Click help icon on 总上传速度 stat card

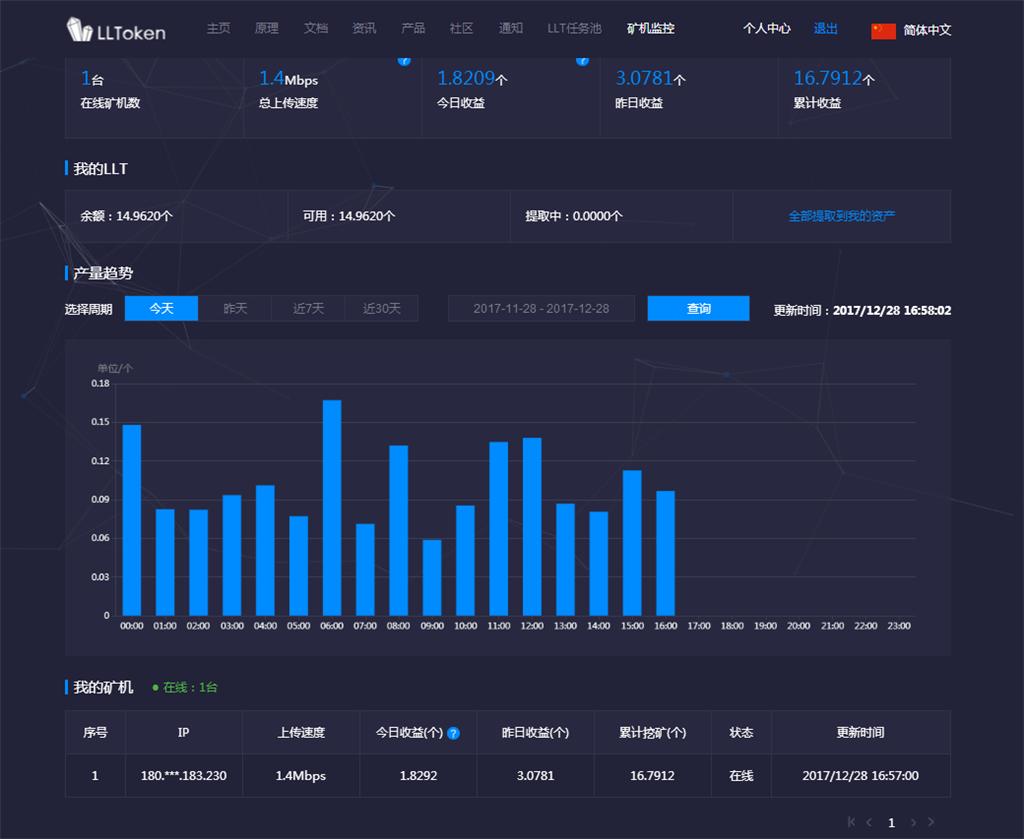tap(404, 60)
